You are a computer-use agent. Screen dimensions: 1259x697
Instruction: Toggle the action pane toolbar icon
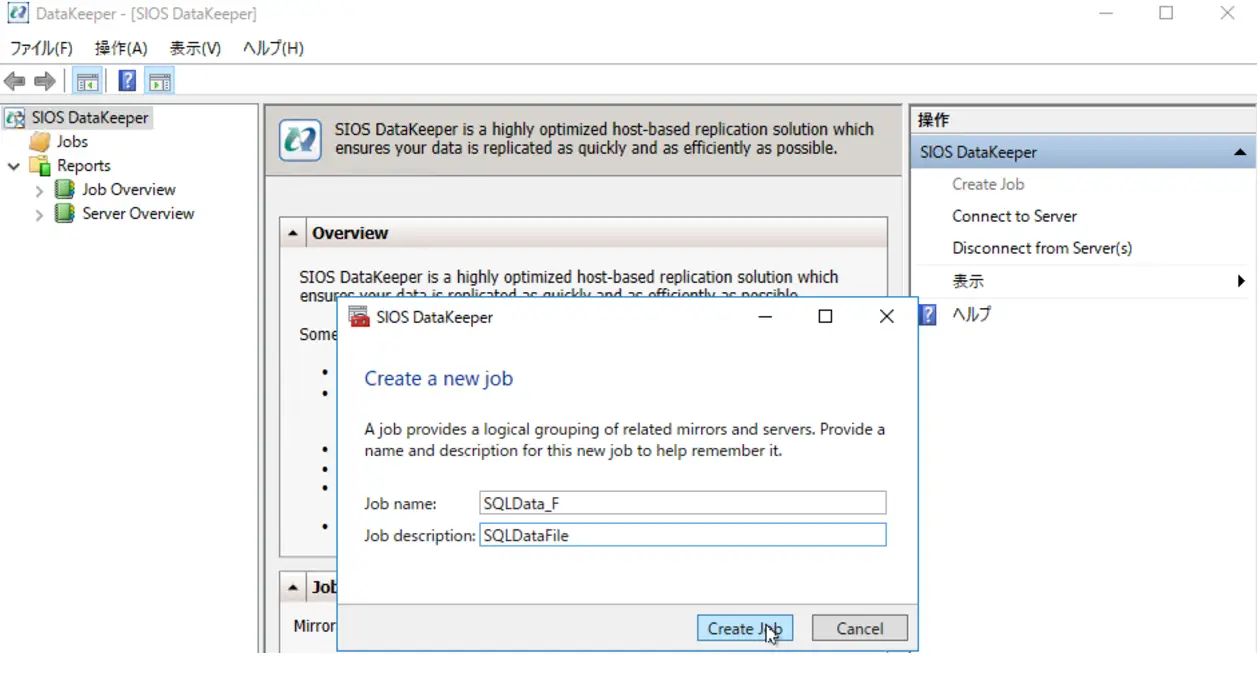pos(160,82)
